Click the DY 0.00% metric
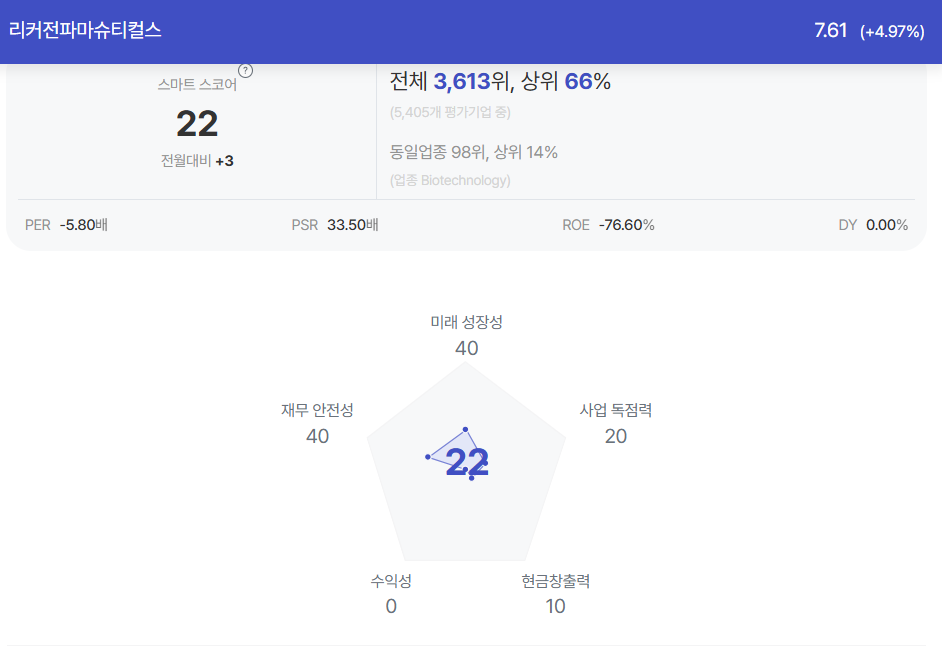The width and height of the screenshot is (942, 667). coord(873,225)
